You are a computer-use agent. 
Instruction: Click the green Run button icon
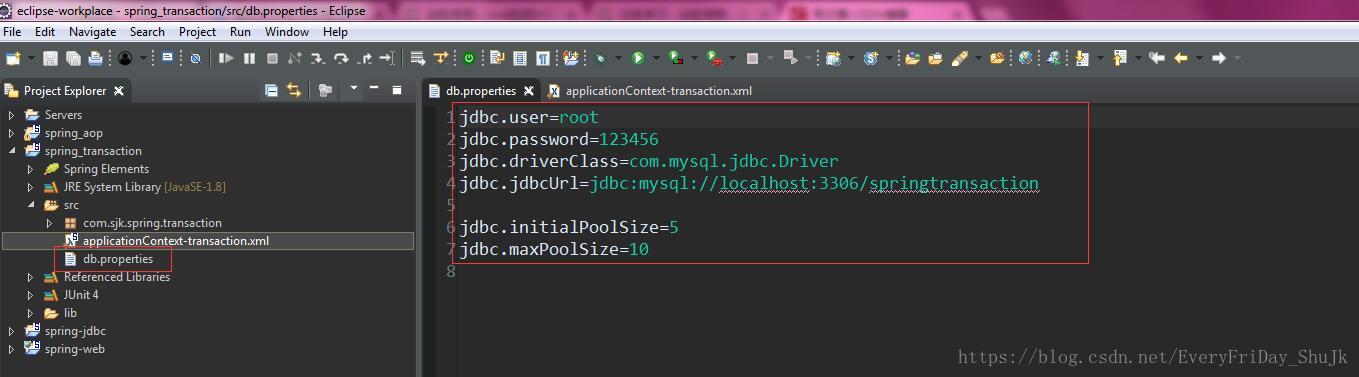(x=637, y=58)
